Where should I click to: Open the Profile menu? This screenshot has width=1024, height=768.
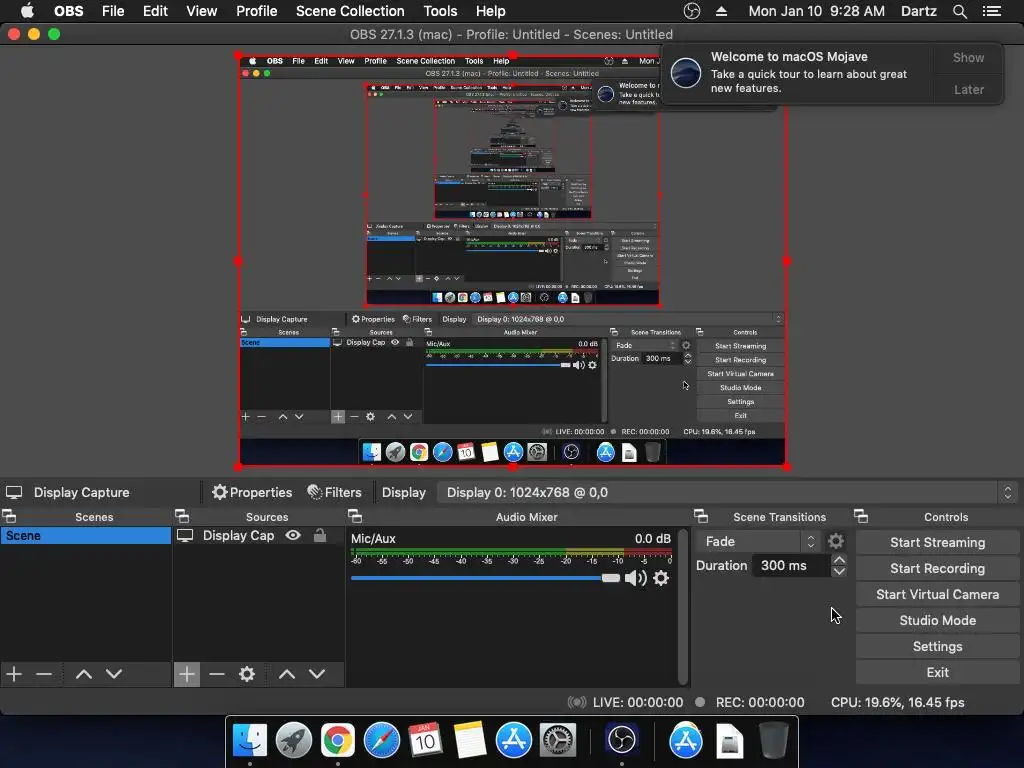click(257, 11)
